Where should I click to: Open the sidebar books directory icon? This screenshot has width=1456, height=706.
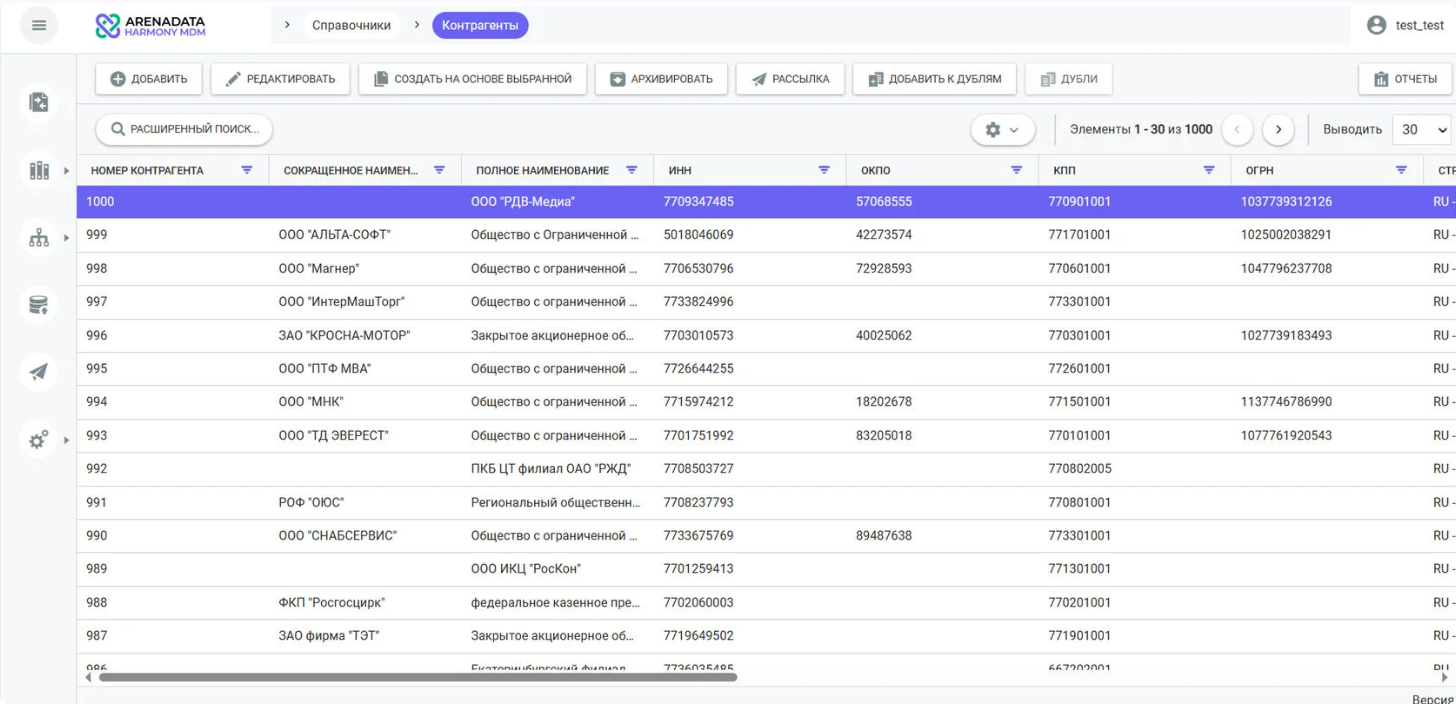click(x=38, y=170)
